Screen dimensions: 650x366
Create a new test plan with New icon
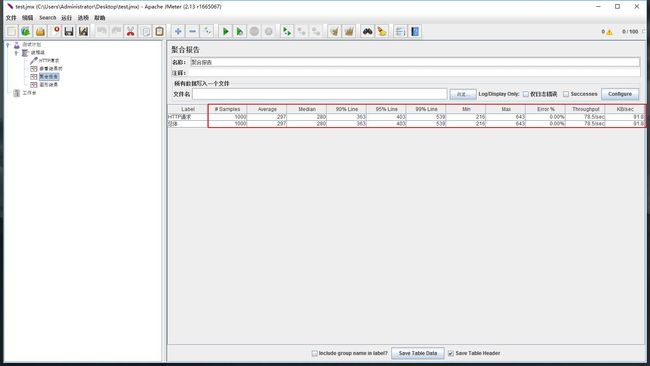(12, 32)
